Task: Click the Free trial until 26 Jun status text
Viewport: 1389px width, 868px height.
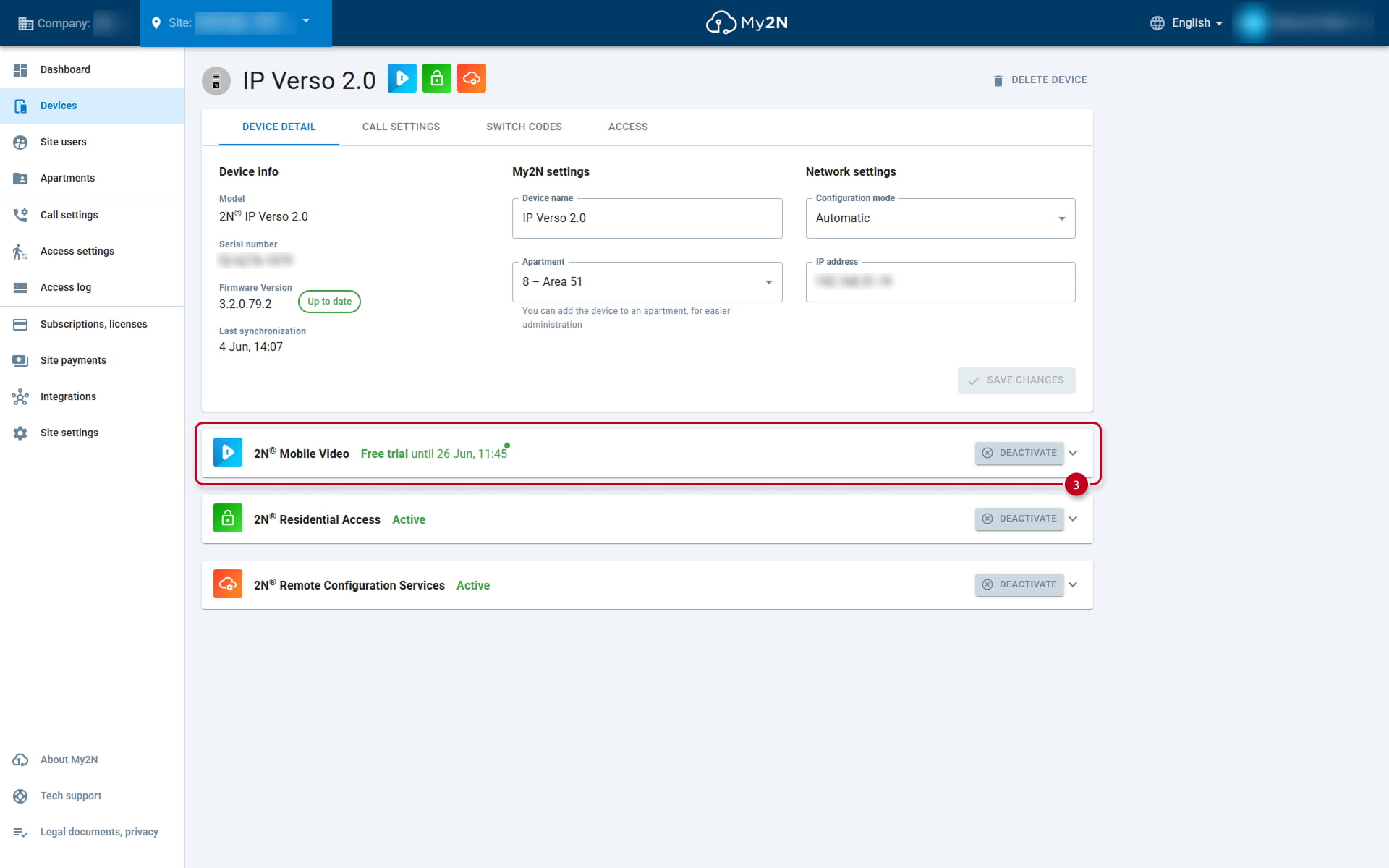Action: pos(434,454)
